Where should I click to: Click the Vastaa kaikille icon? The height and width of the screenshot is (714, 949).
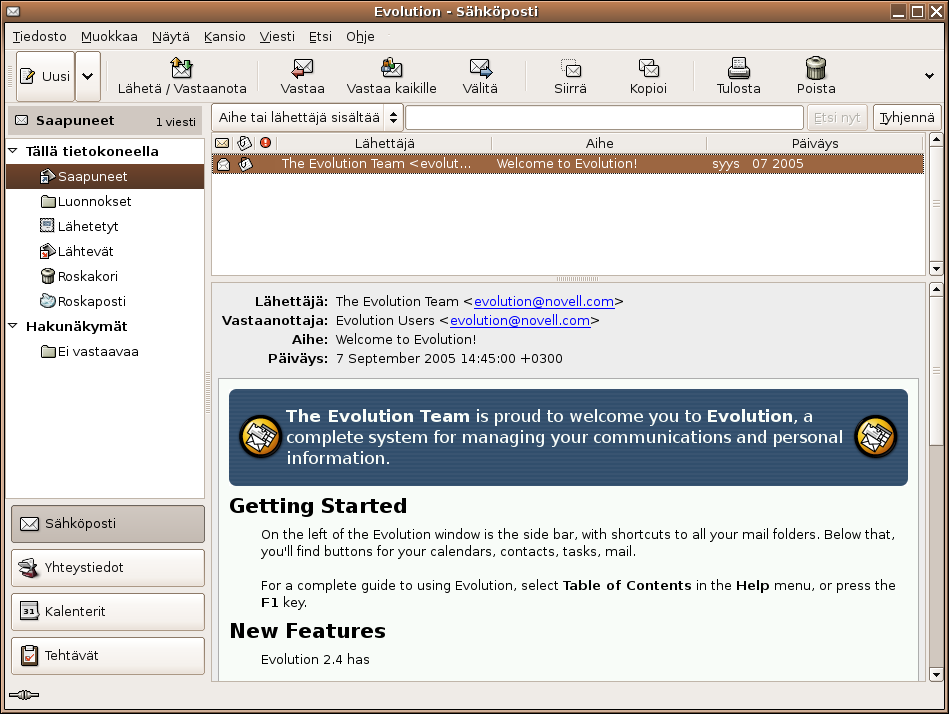pos(391,68)
